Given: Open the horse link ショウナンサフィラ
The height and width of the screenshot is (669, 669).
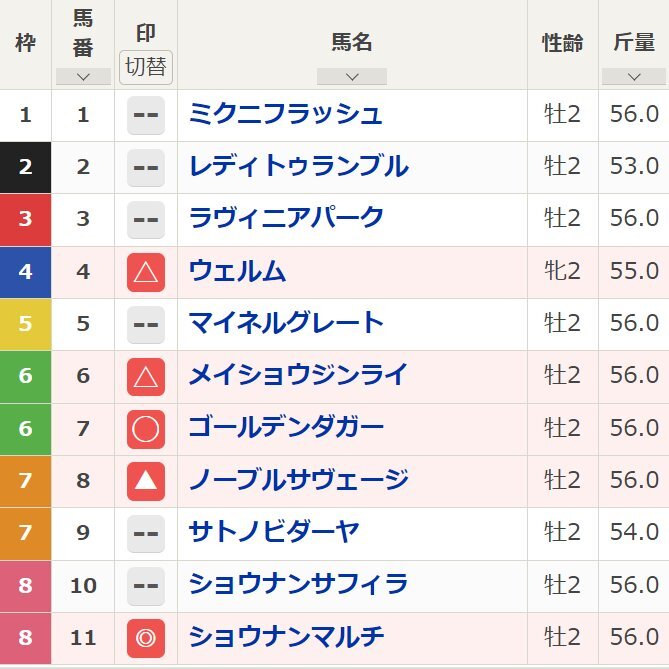Looking at the screenshot, I should (298, 585).
